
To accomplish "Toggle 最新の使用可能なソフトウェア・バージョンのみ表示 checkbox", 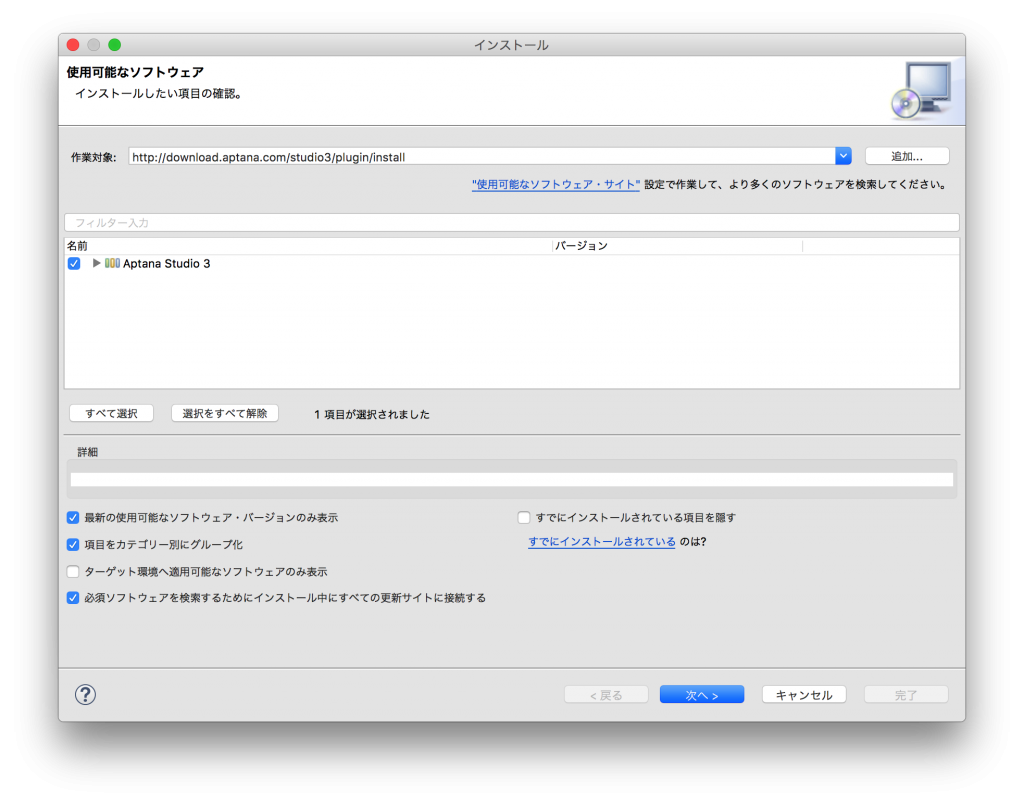I will point(73,518).
